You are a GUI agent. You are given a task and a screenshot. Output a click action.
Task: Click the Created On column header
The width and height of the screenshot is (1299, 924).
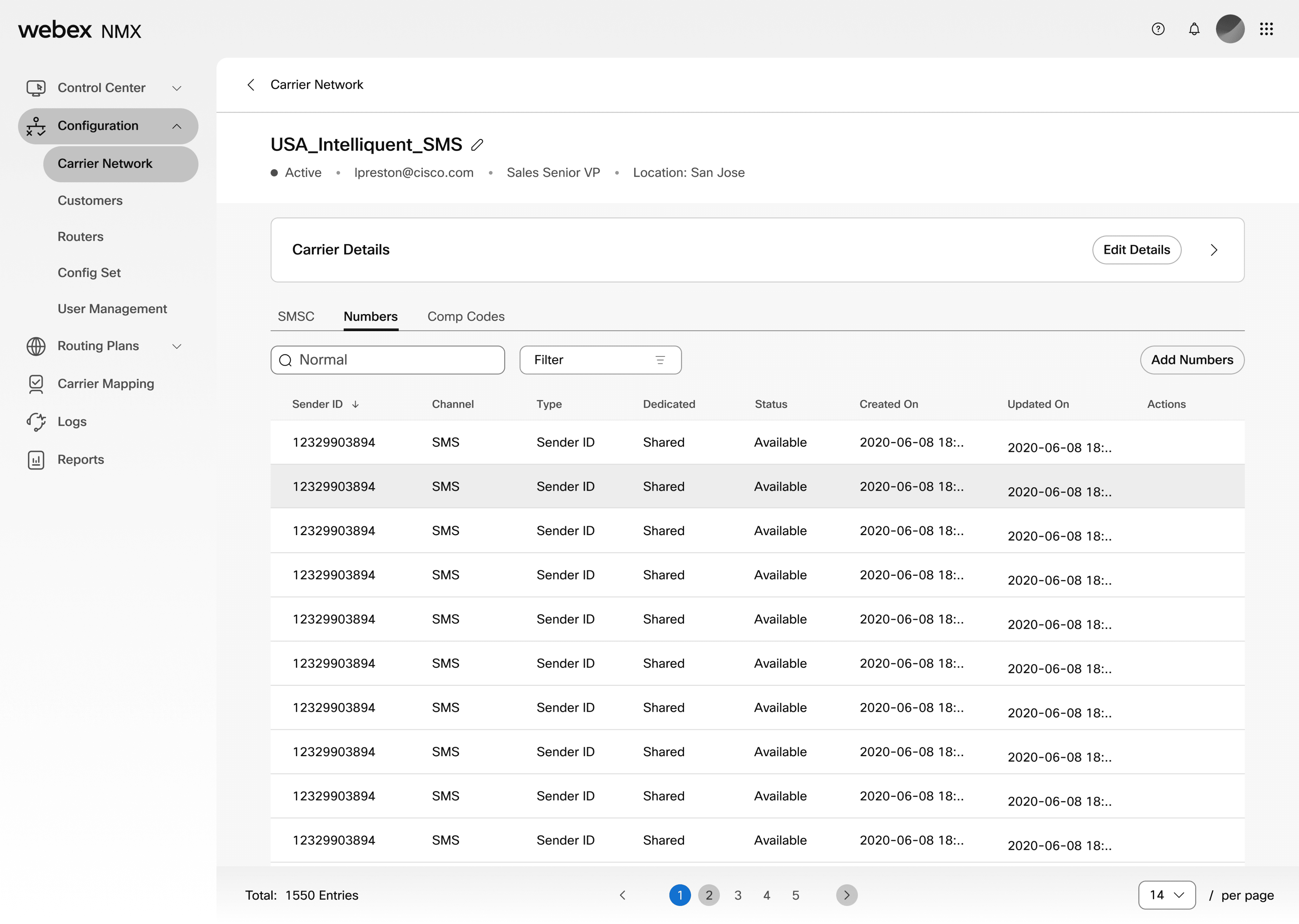tap(888, 404)
